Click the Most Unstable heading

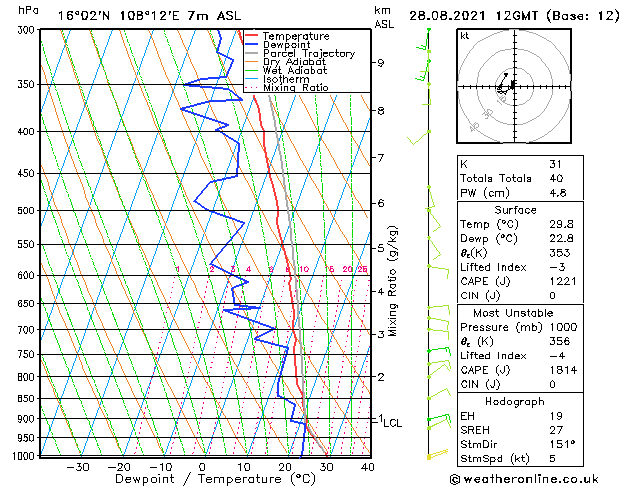coord(513,313)
